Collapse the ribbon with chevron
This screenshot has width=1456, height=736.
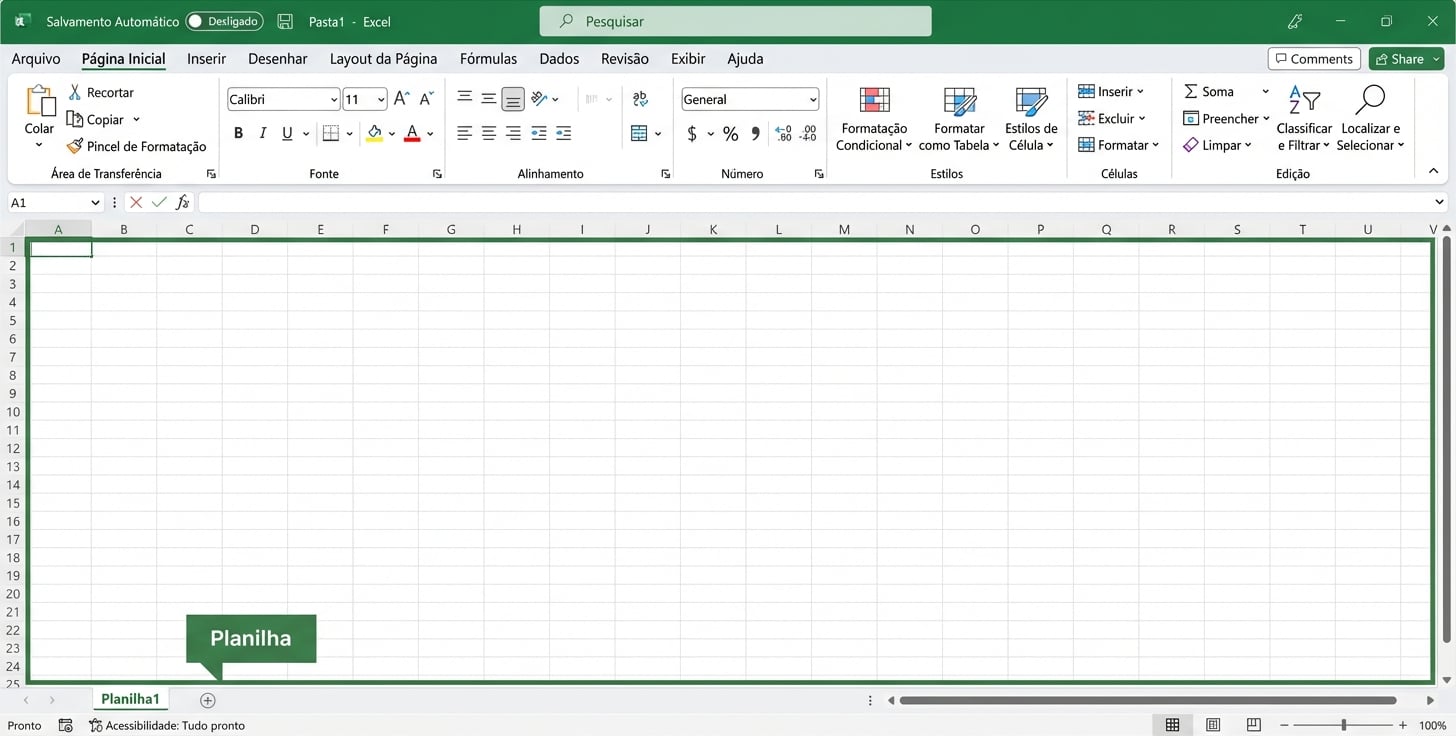(x=1433, y=172)
